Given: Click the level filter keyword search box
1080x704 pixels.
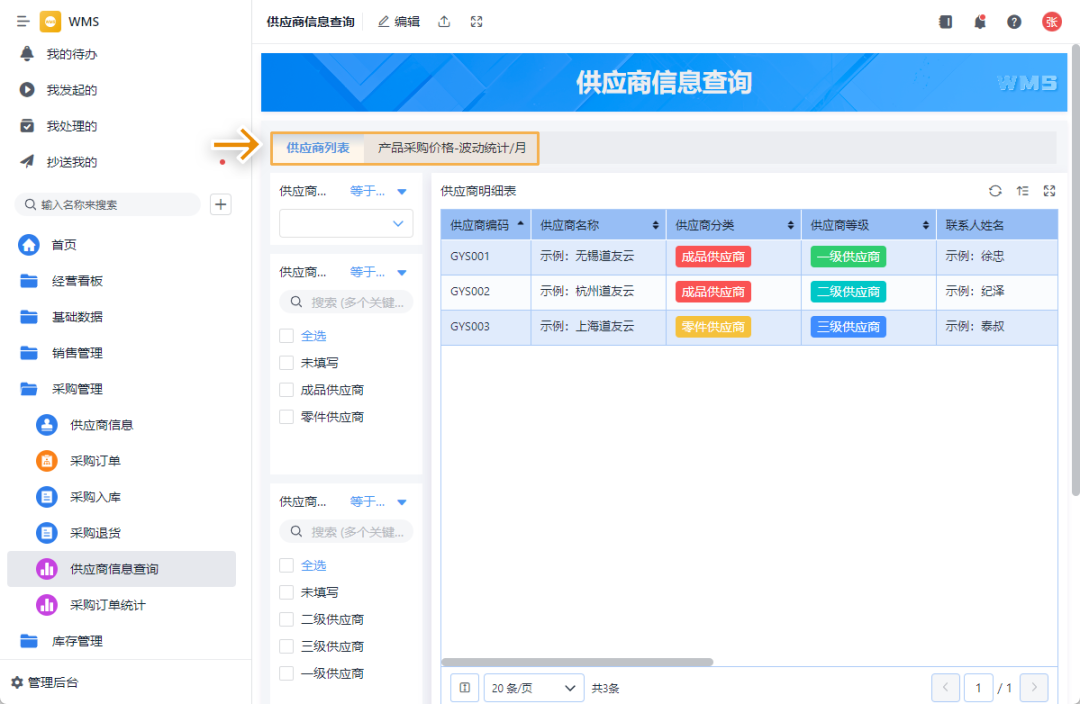Looking at the screenshot, I should click(x=346, y=531).
